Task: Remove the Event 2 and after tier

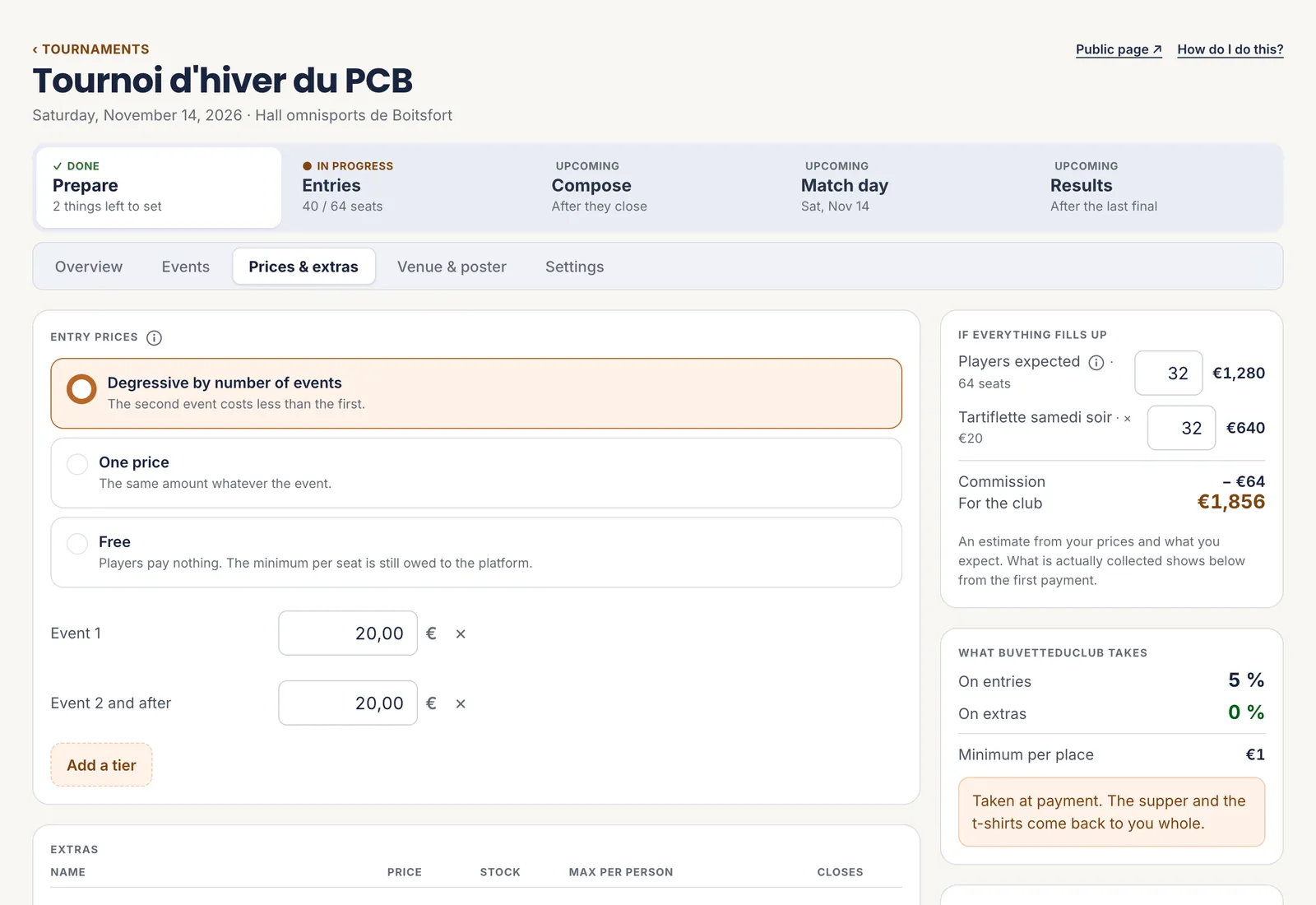Action: [x=461, y=703]
